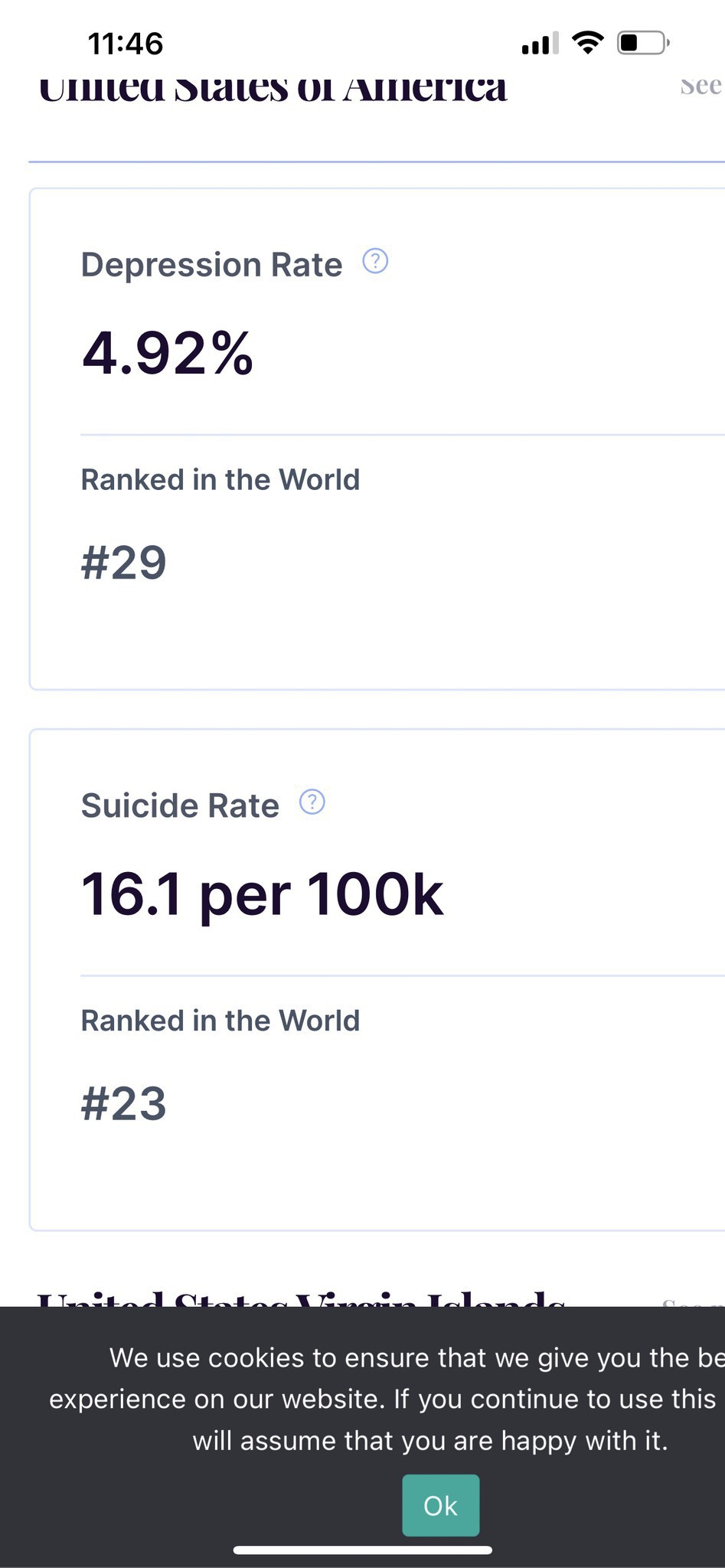Viewport: 725px width, 1568px height.
Task: Tap the #29 depression world ranking
Action: pos(124,563)
